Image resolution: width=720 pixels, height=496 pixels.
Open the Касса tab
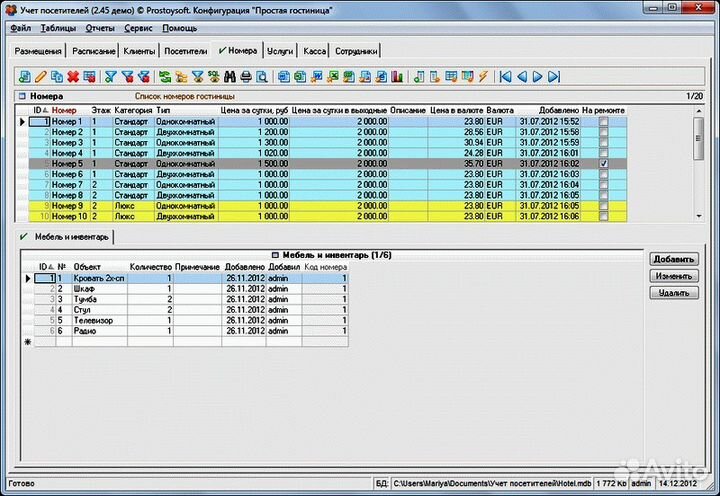(315, 50)
